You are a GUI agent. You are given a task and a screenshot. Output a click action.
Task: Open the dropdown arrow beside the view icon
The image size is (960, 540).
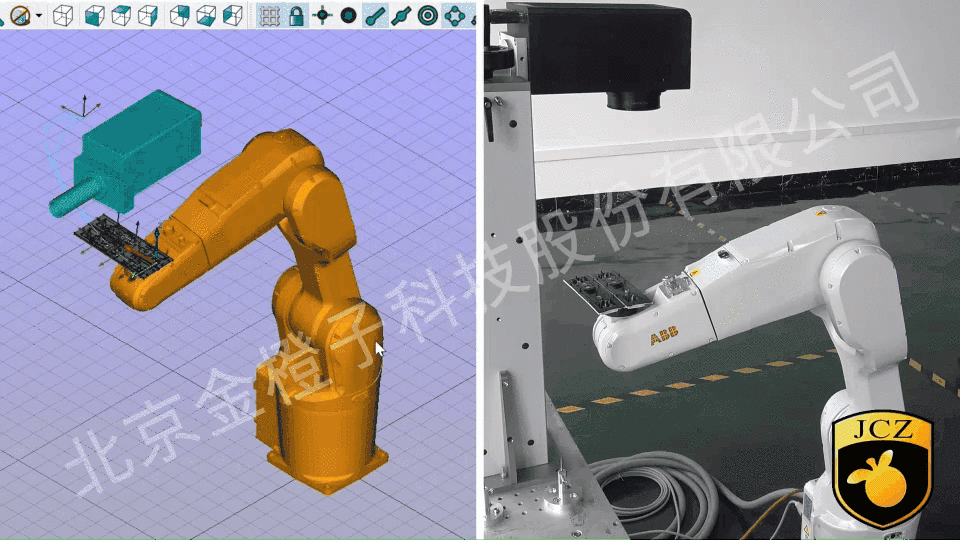click(x=39, y=15)
